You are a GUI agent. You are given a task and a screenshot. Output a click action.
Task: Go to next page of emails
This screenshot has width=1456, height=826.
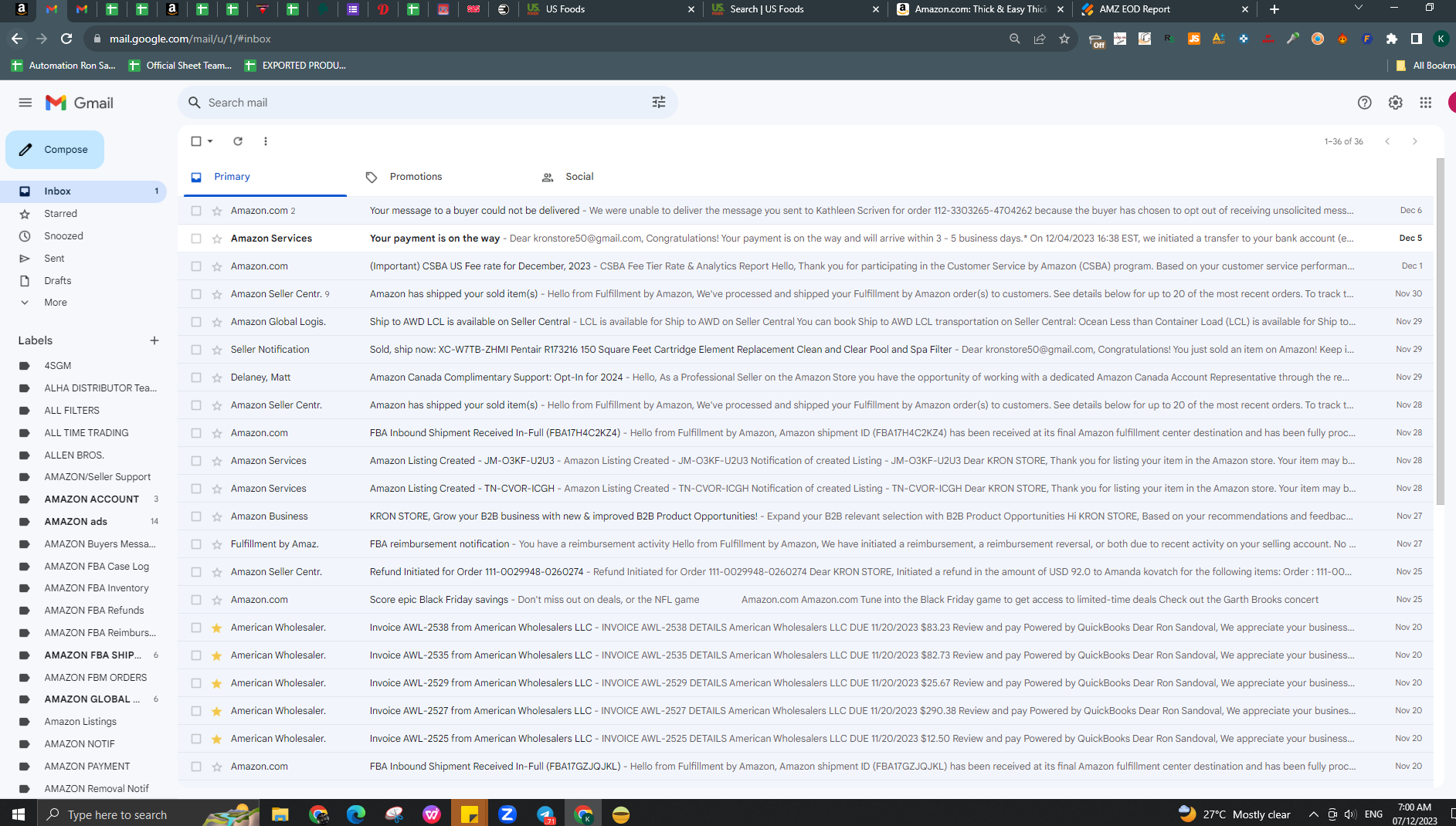coord(1415,141)
